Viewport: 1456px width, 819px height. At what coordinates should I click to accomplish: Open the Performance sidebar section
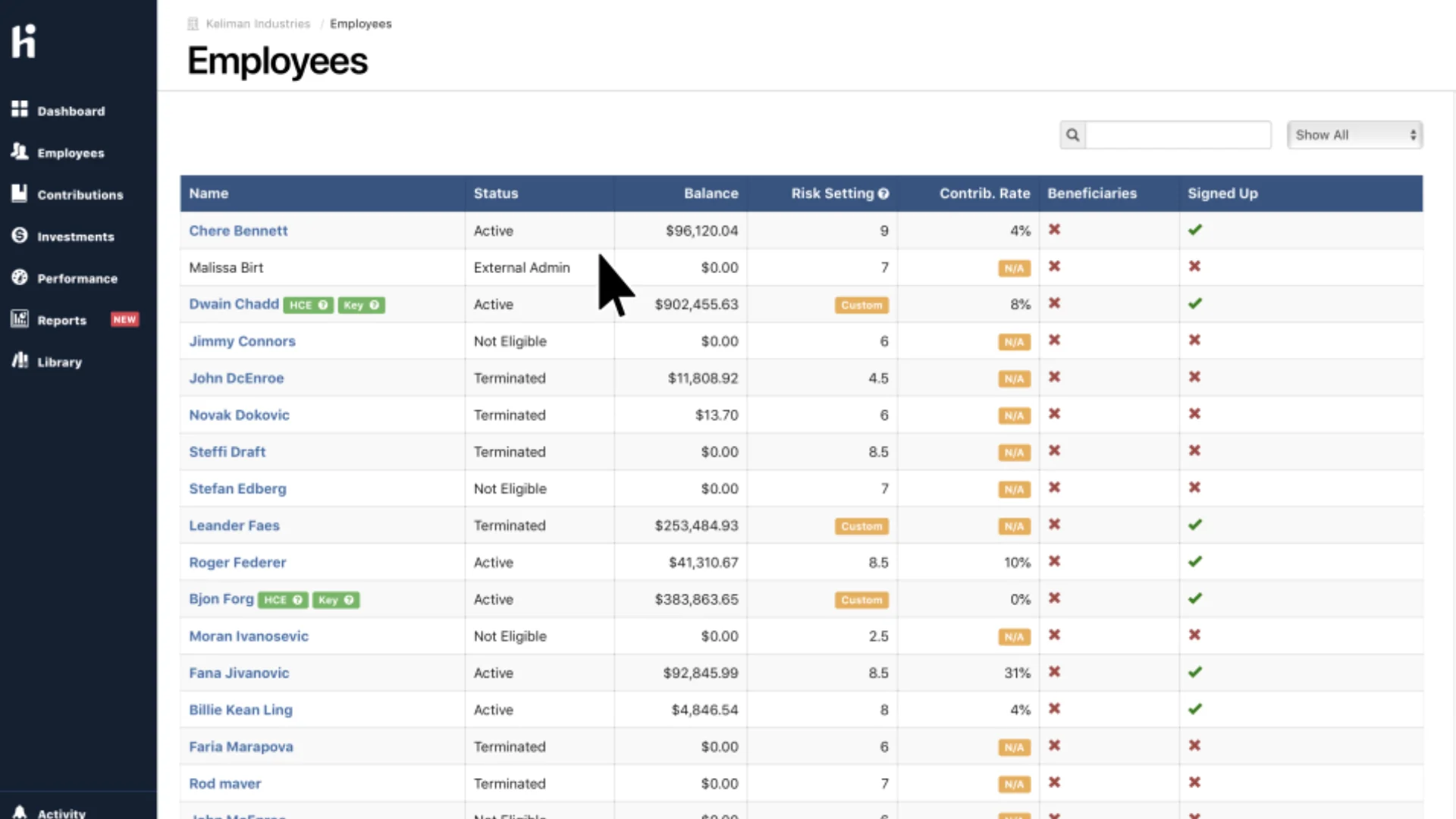point(64,278)
